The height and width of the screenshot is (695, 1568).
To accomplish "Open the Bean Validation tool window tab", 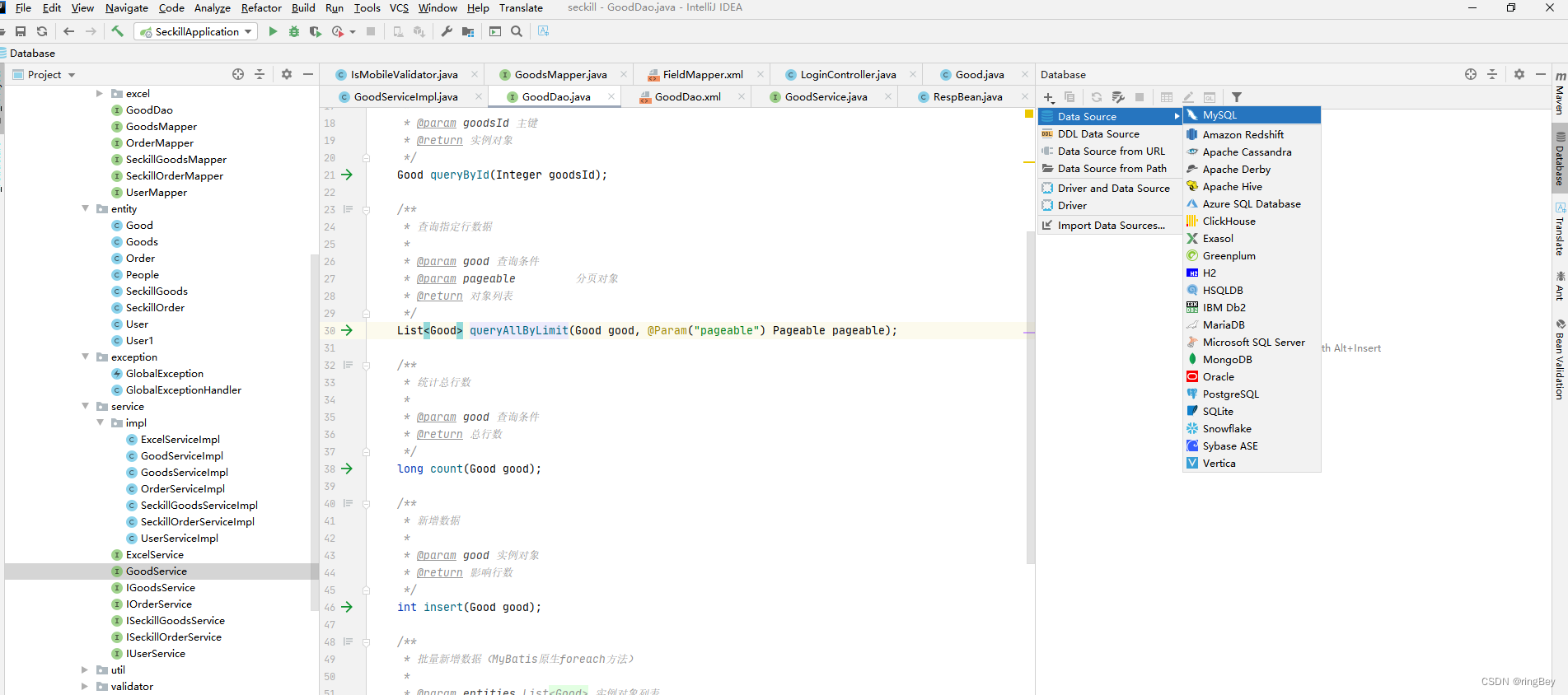I will (1560, 360).
